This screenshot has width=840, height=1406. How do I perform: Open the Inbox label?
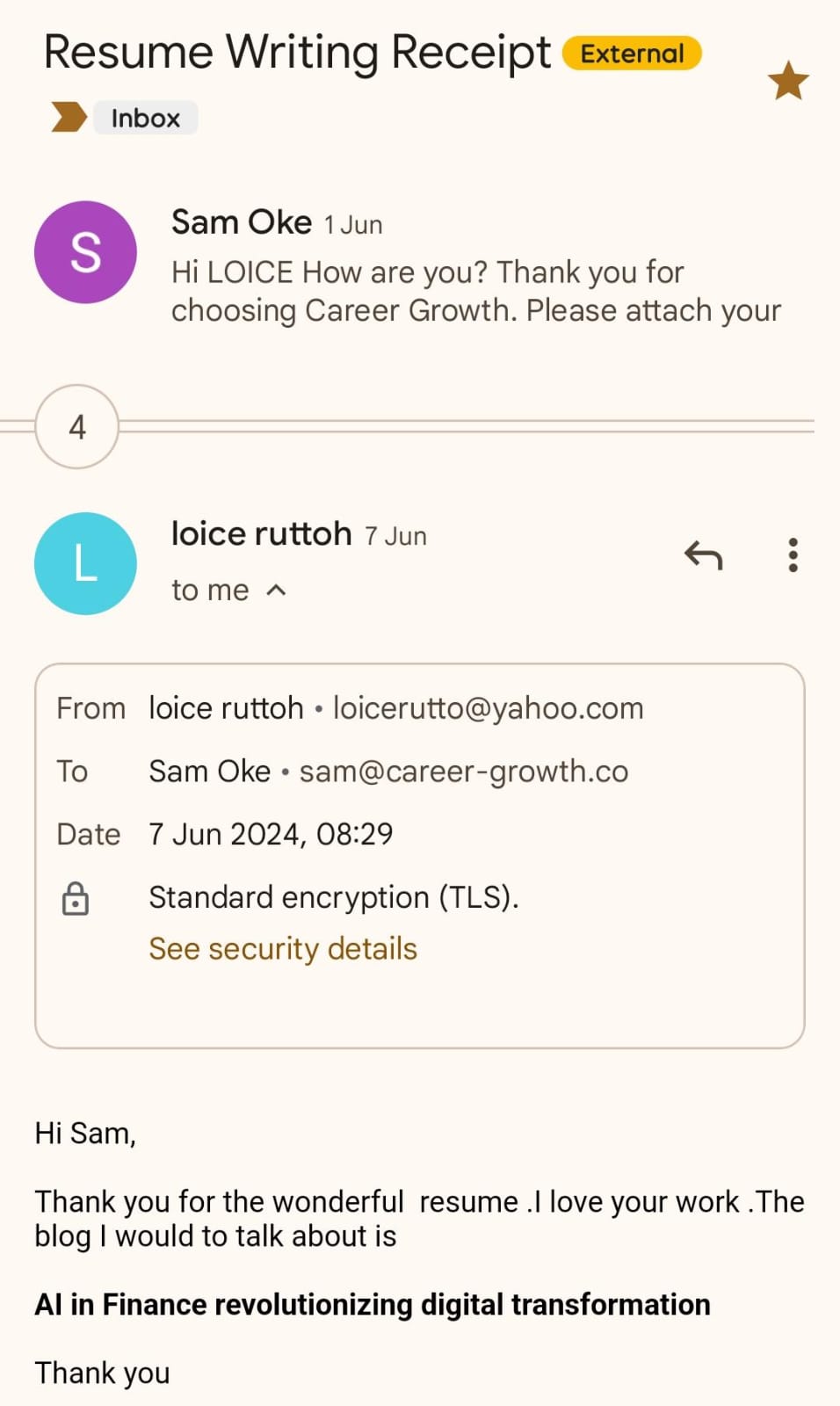145,118
